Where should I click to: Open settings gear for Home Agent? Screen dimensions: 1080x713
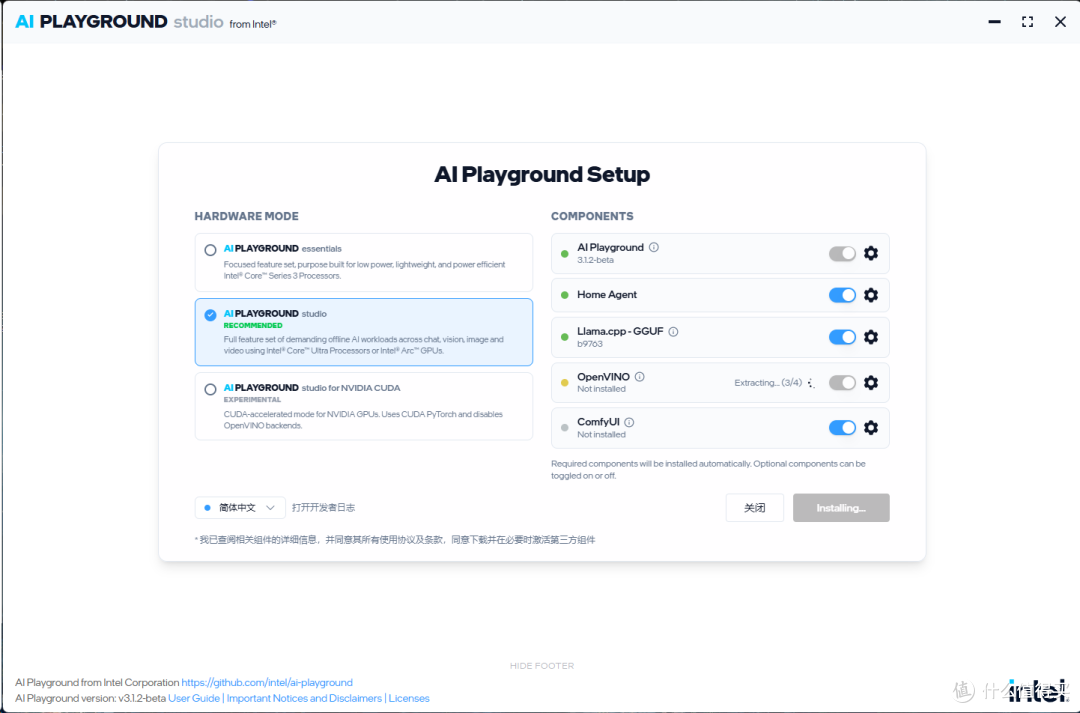coord(871,295)
